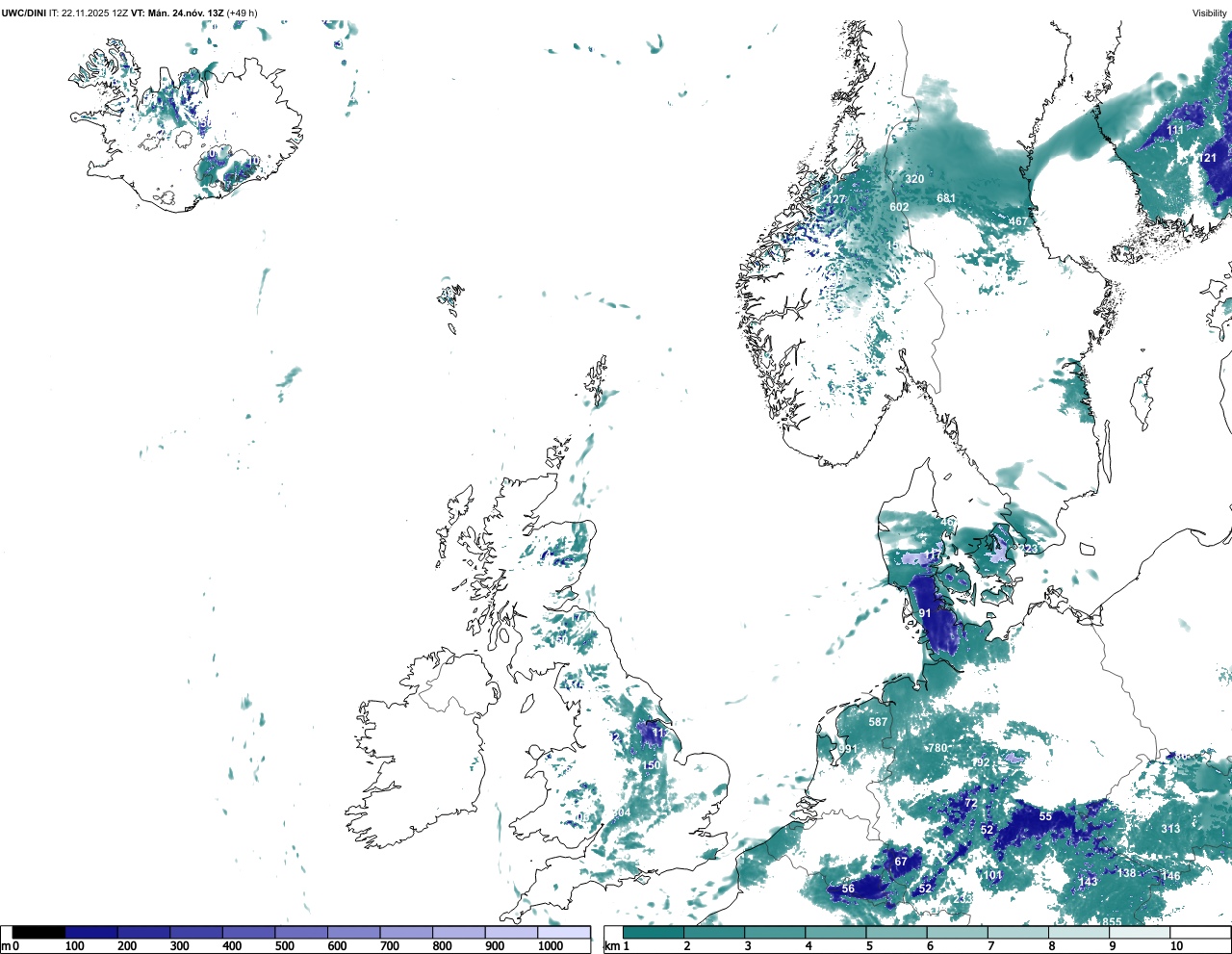Click the '313' visibility value

(1170, 829)
